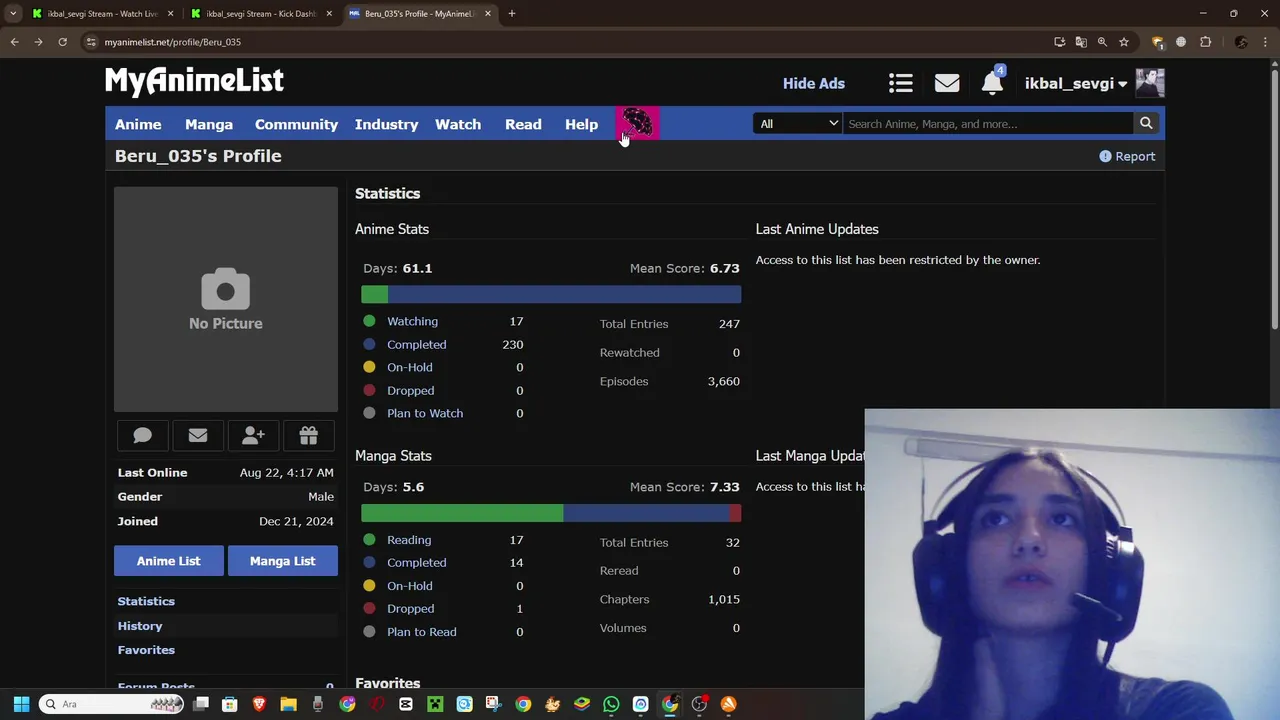Open the Watch menu
The height and width of the screenshot is (720, 1280).
click(458, 124)
